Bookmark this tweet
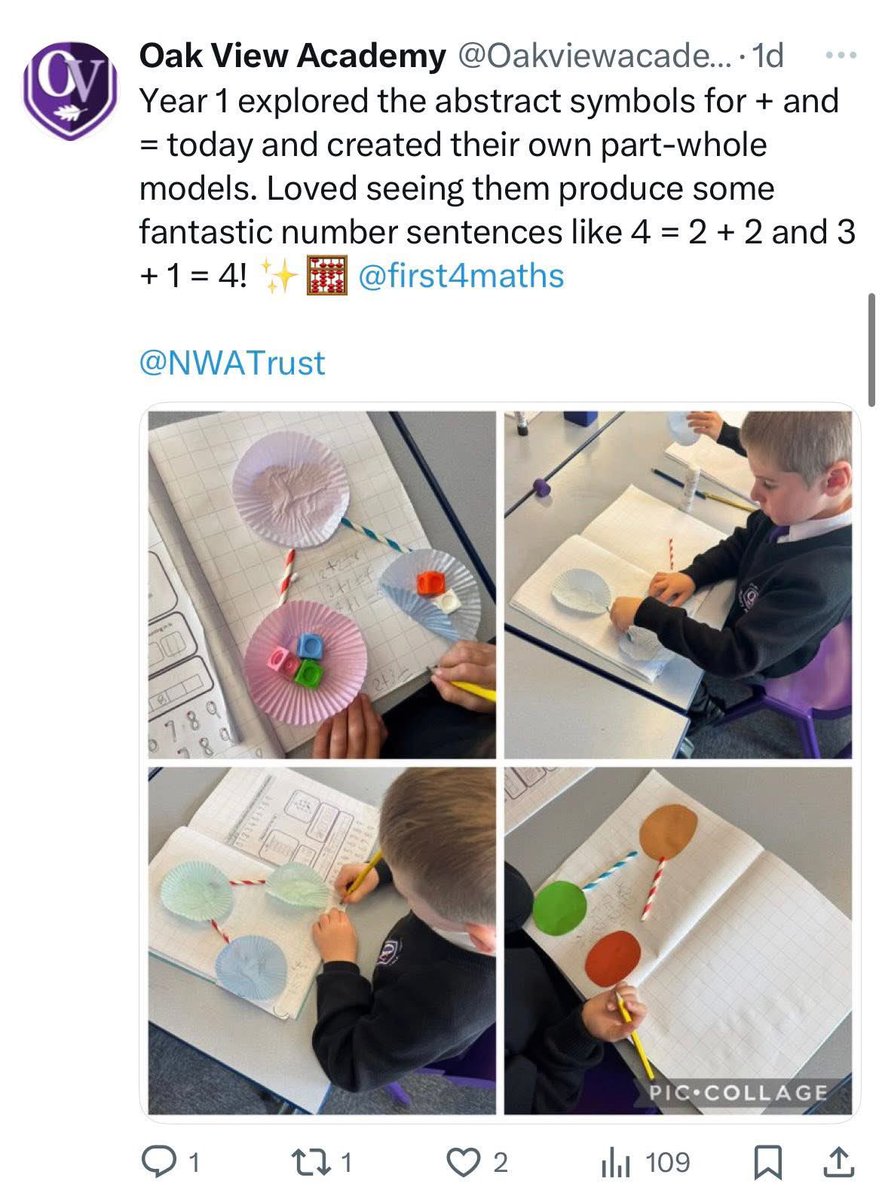Screen dimensions: 882x1199 pyautogui.click(x=767, y=1162)
